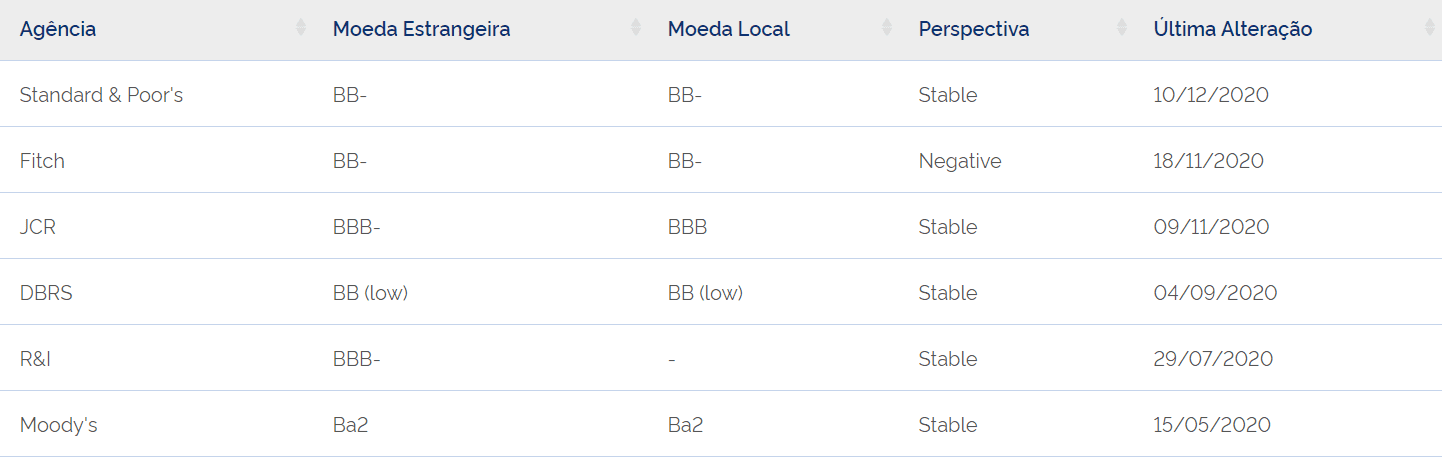Click the DBRS agency cell
Screen dimensions: 1442x465
tap(46, 293)
